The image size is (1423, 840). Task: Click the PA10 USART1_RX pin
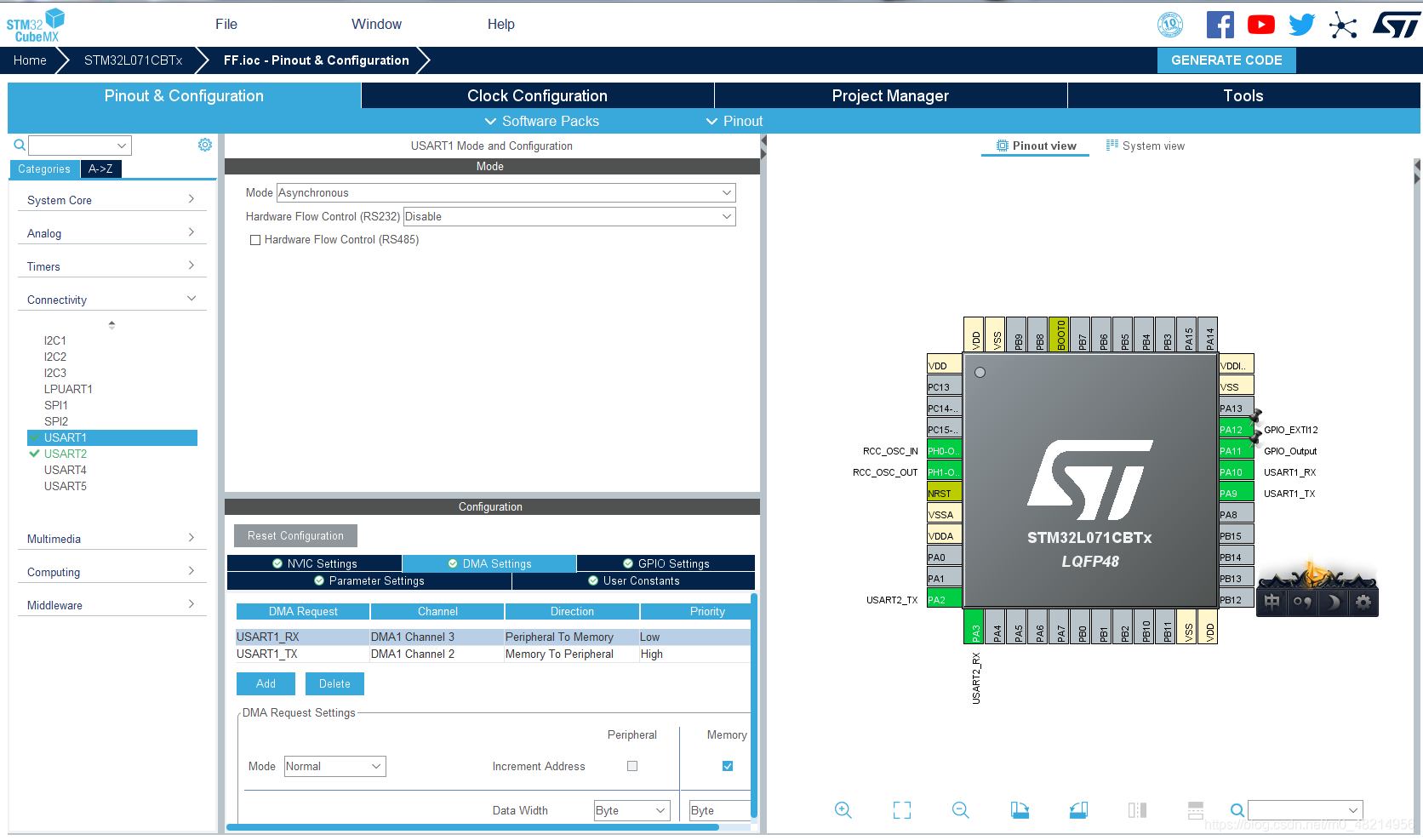coord(1237,471)
